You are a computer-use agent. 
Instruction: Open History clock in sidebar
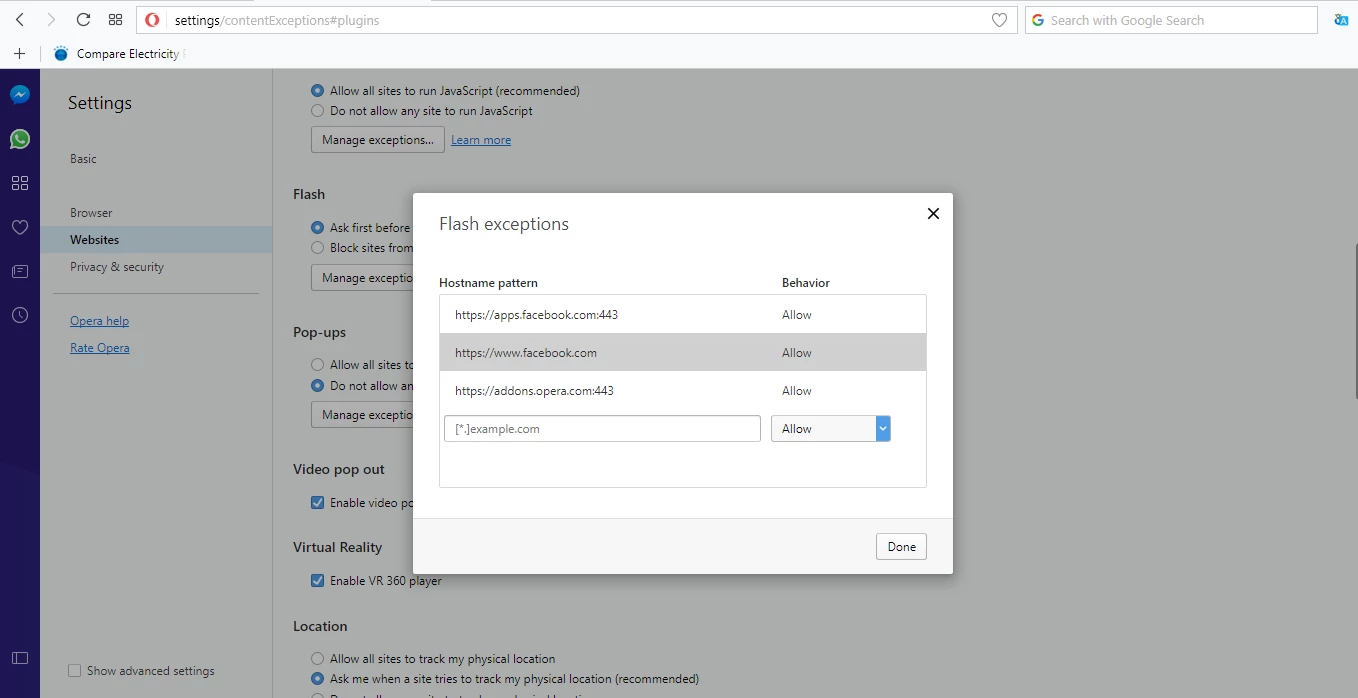pyautogui.click(x=20, y=315)
